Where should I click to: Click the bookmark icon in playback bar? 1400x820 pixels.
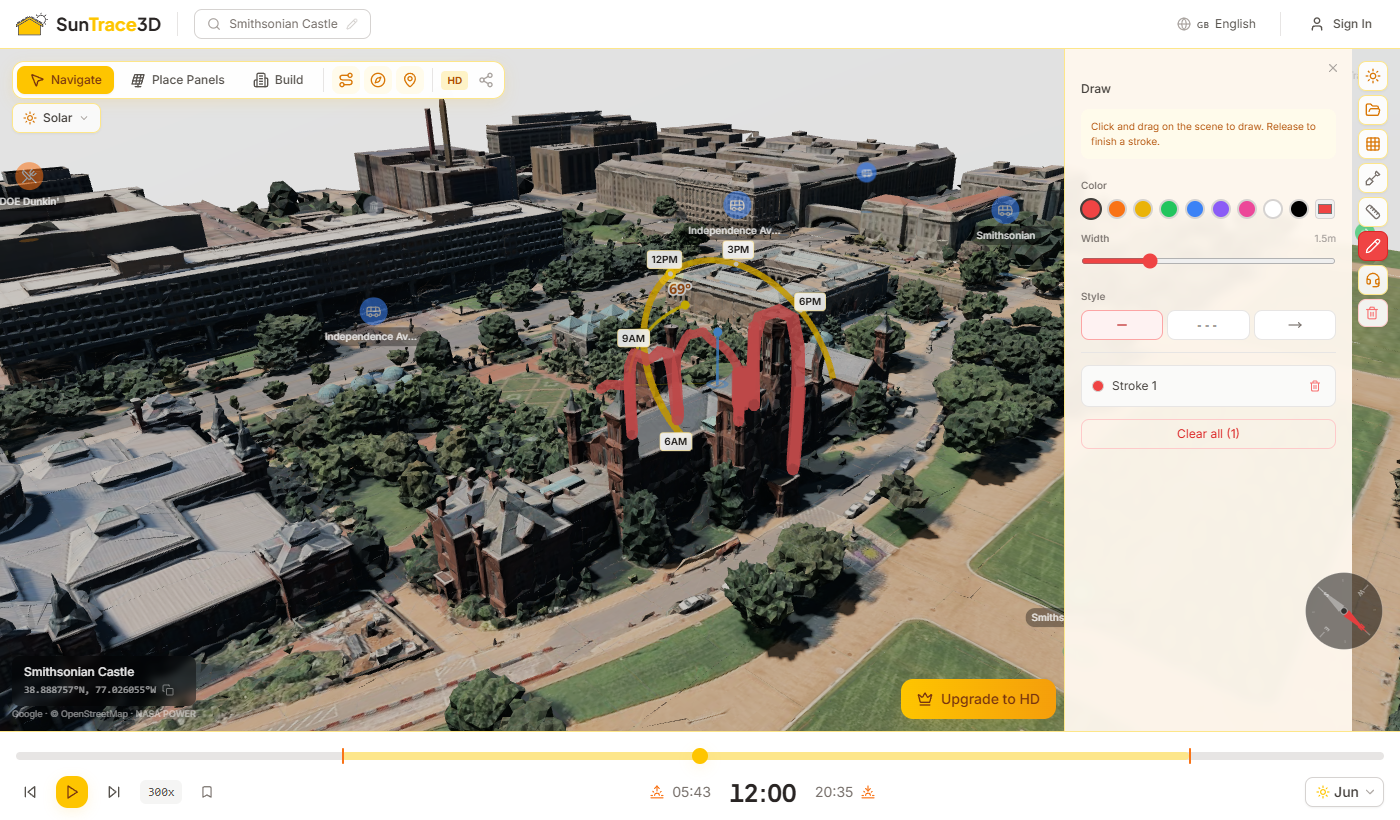207,792
